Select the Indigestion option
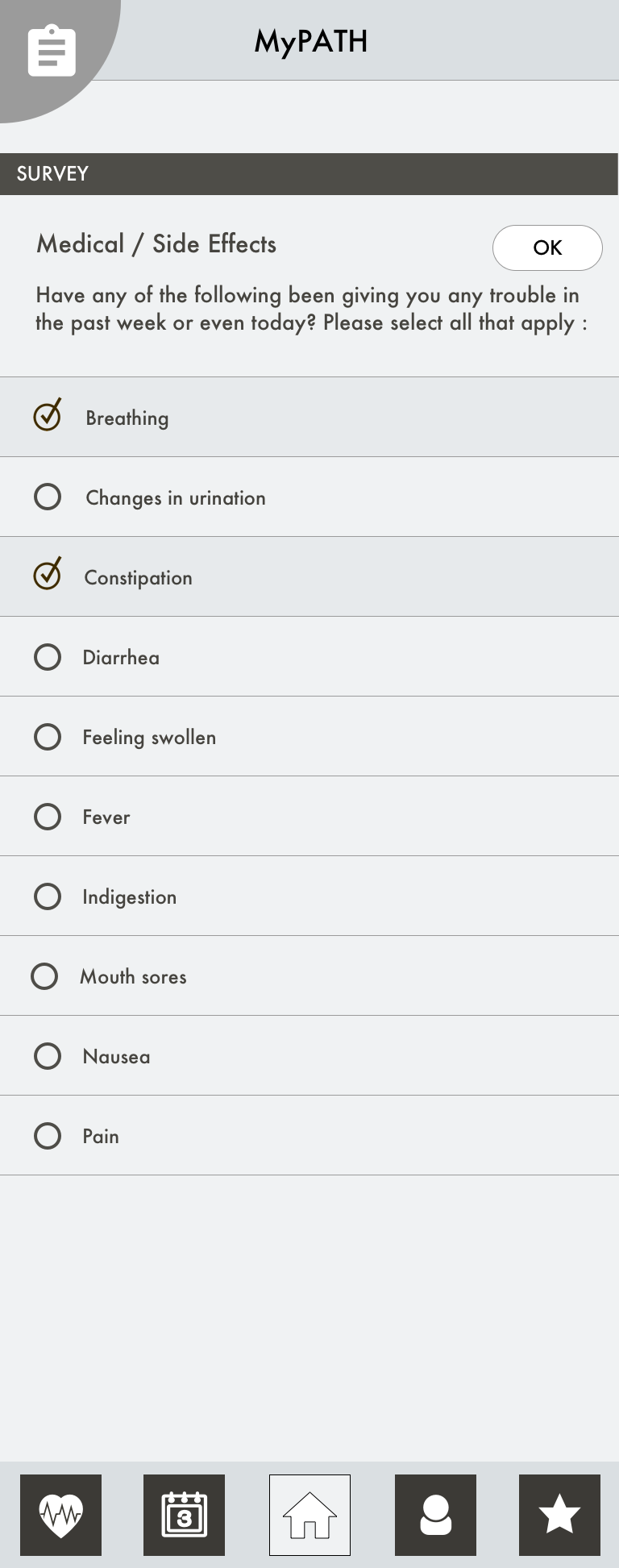 309,896
